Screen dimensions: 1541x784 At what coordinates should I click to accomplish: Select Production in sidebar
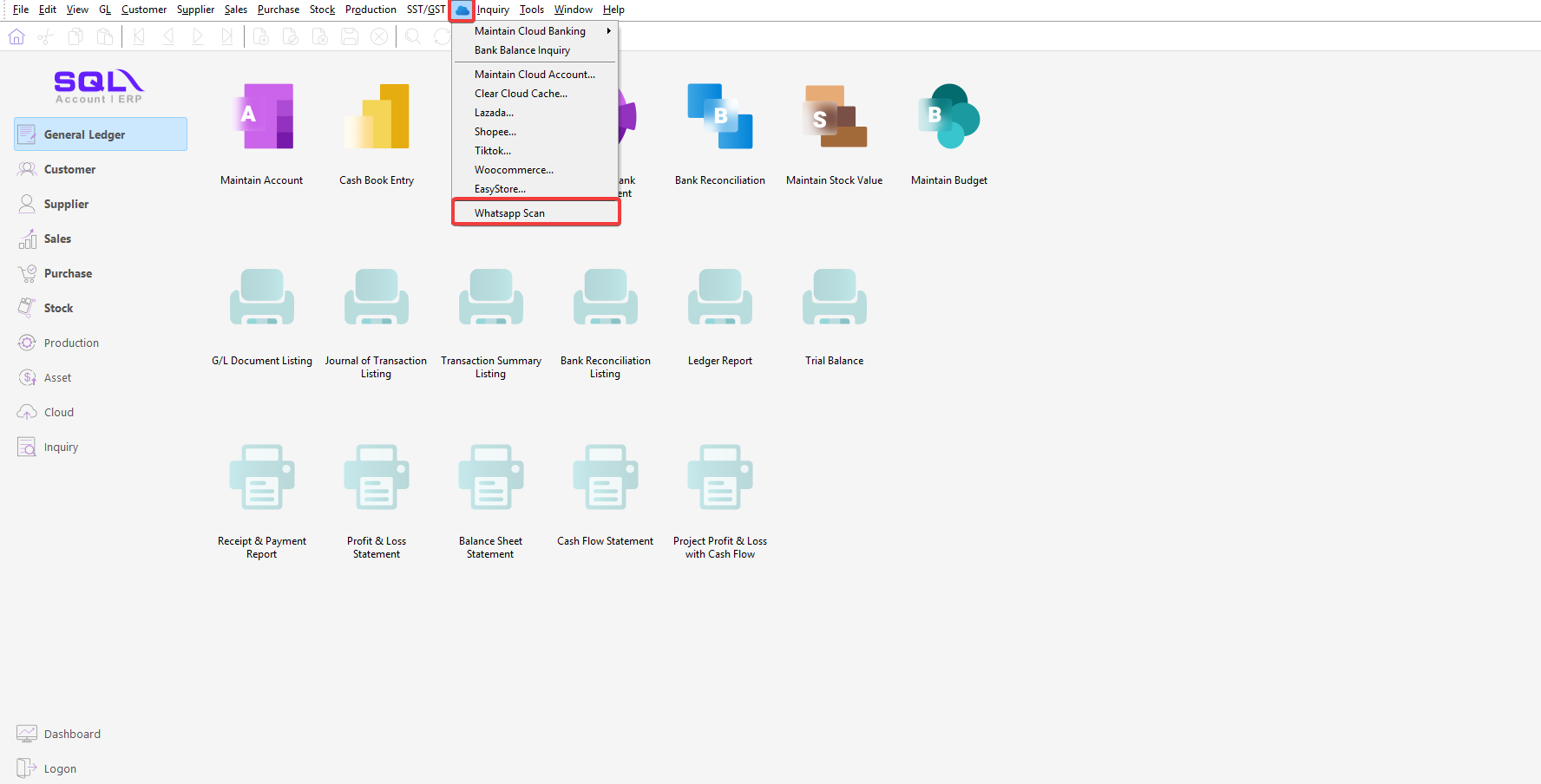[101, 343]
